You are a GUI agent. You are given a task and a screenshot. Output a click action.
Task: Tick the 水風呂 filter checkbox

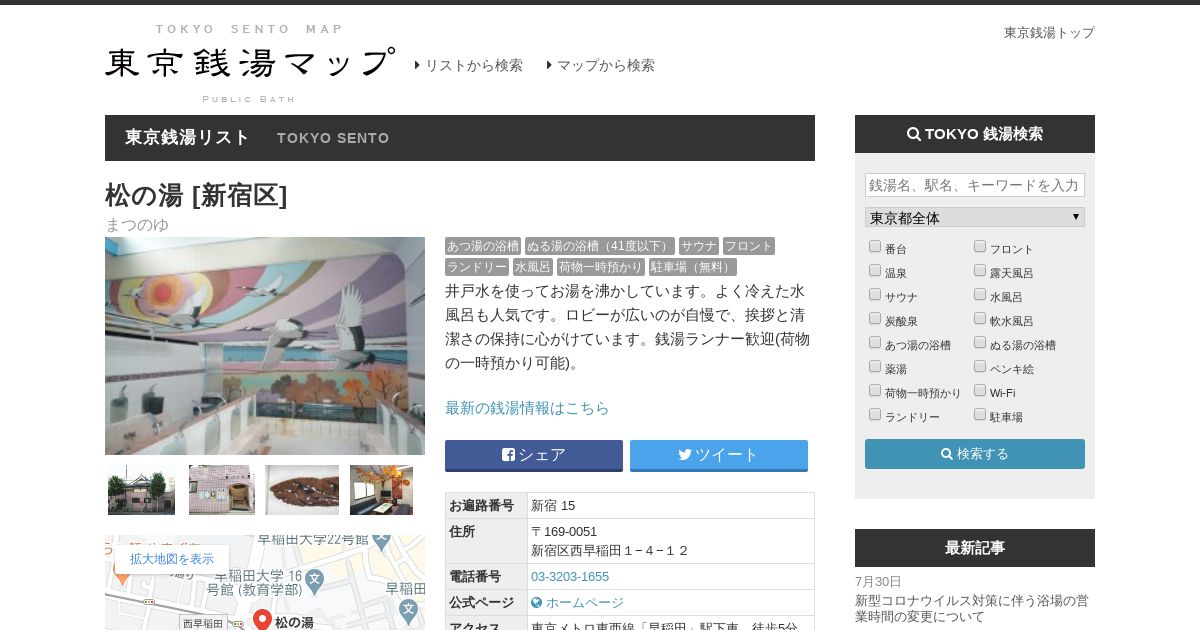coord(980,294)
